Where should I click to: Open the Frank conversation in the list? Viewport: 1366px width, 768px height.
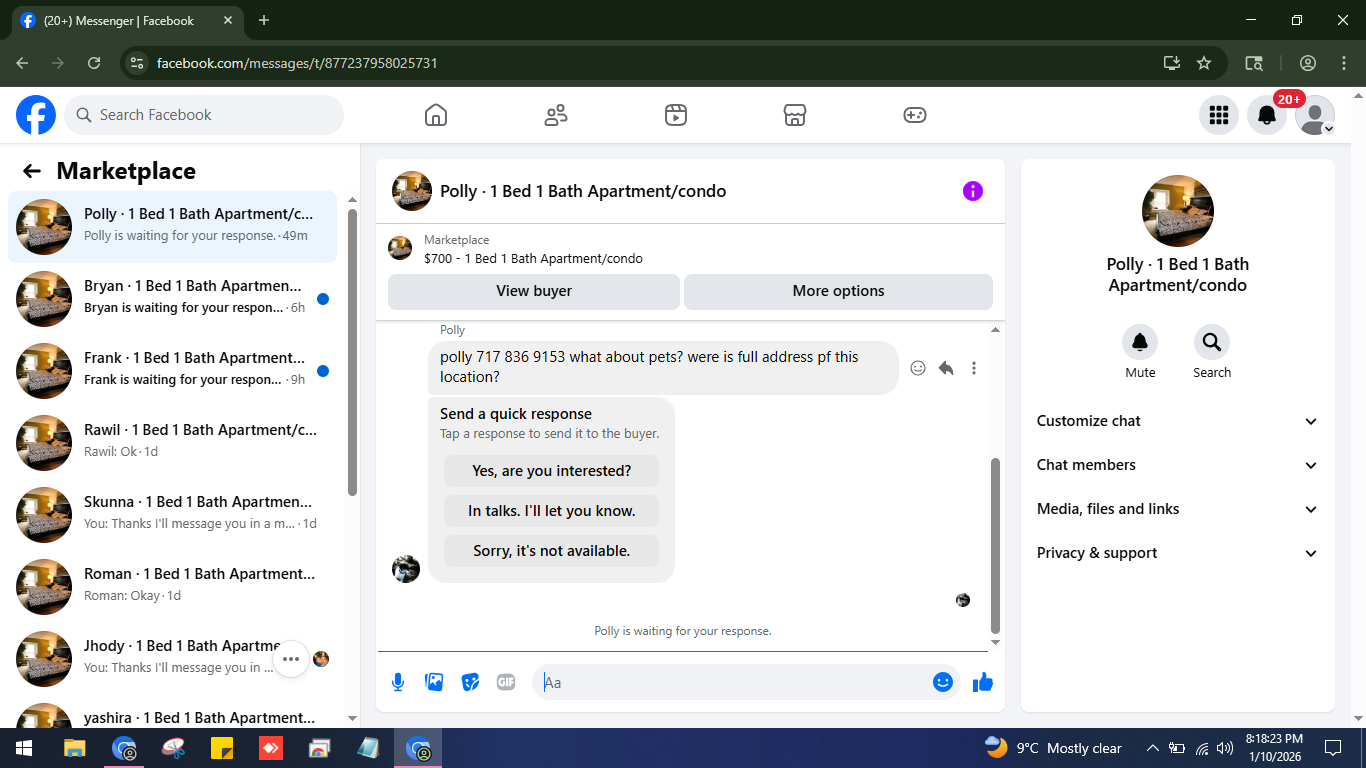point(172,371)
